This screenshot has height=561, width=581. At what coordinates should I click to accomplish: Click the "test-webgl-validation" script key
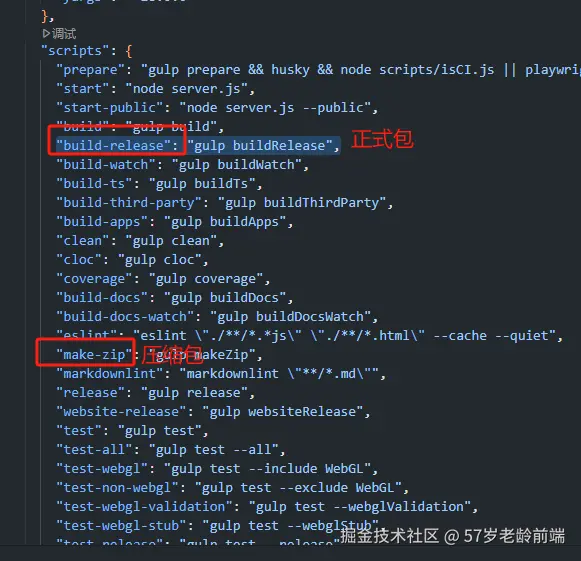point(144,506)
